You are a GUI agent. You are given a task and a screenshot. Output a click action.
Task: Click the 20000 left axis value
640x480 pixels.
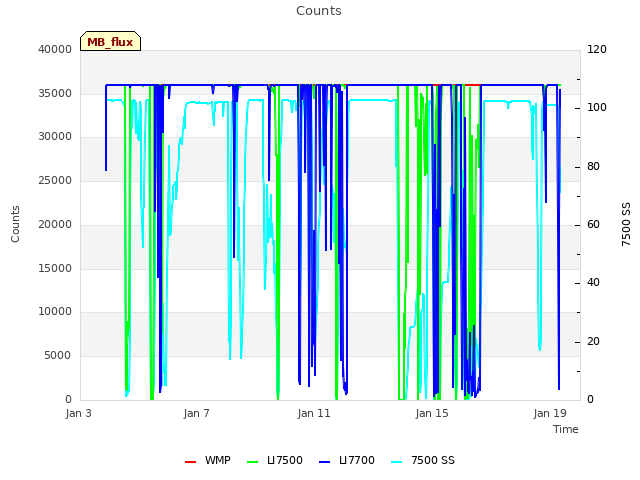pos(55,224)
